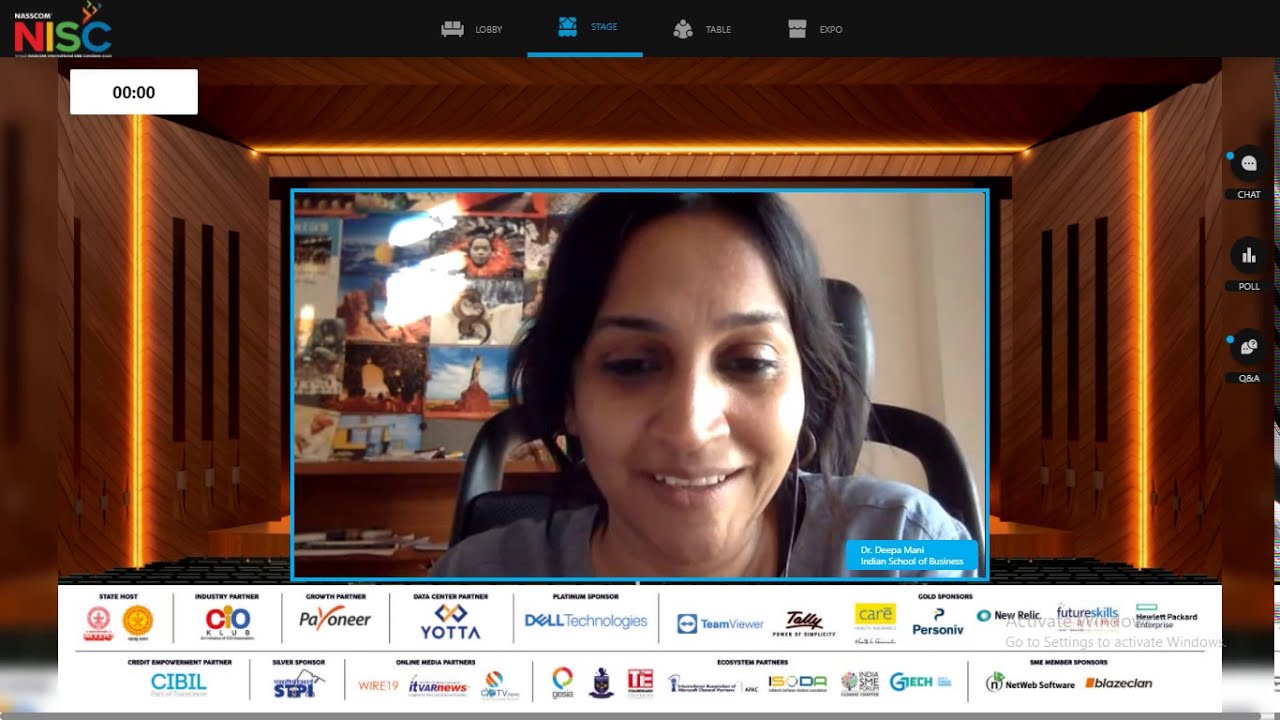Viewport: 1280px width, 720px height.
Task: Click the New Relic sponsor logo
Action: point(1009,616)
